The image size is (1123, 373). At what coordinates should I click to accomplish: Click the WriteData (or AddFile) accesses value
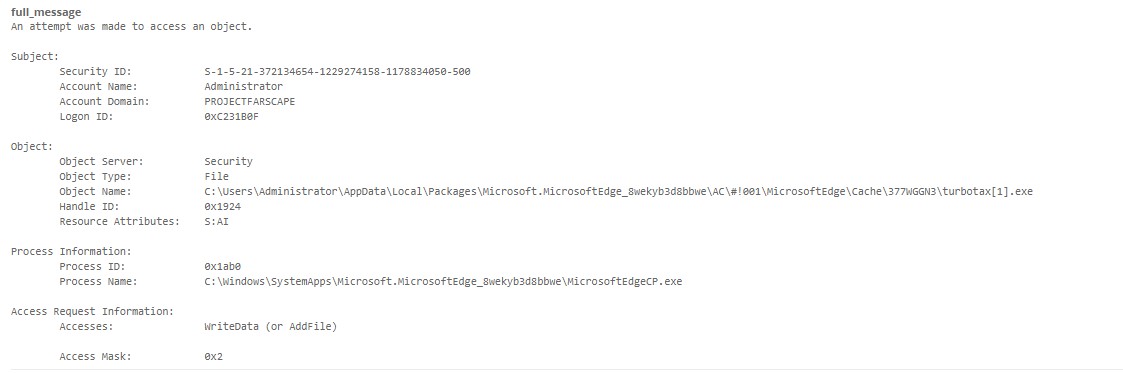click(271, 326)
